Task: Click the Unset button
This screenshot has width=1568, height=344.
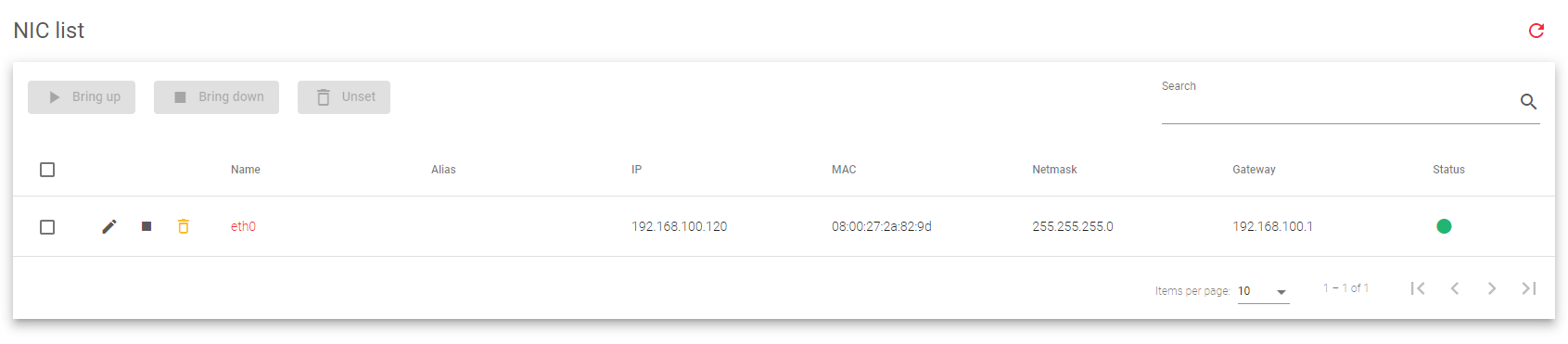Action: pyautogui.click(x=344, y=97)
